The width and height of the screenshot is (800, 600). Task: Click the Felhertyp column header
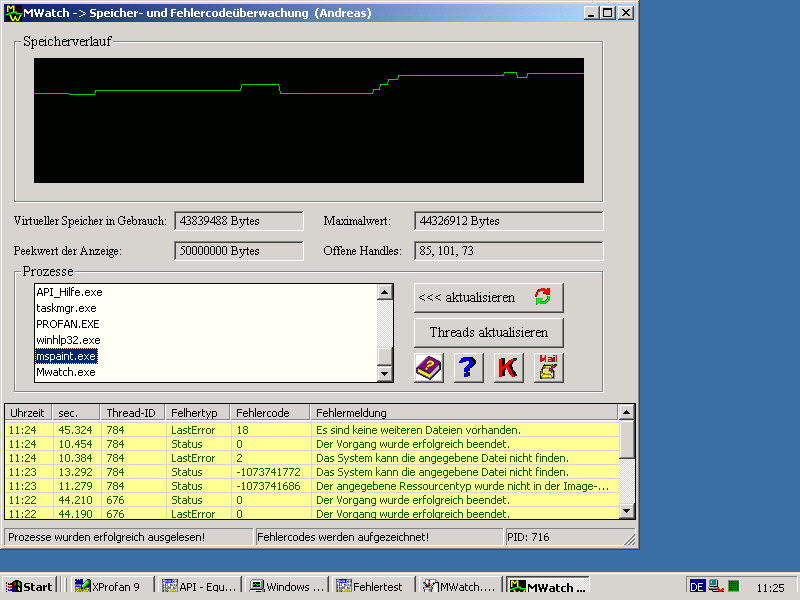coord(198,413)
